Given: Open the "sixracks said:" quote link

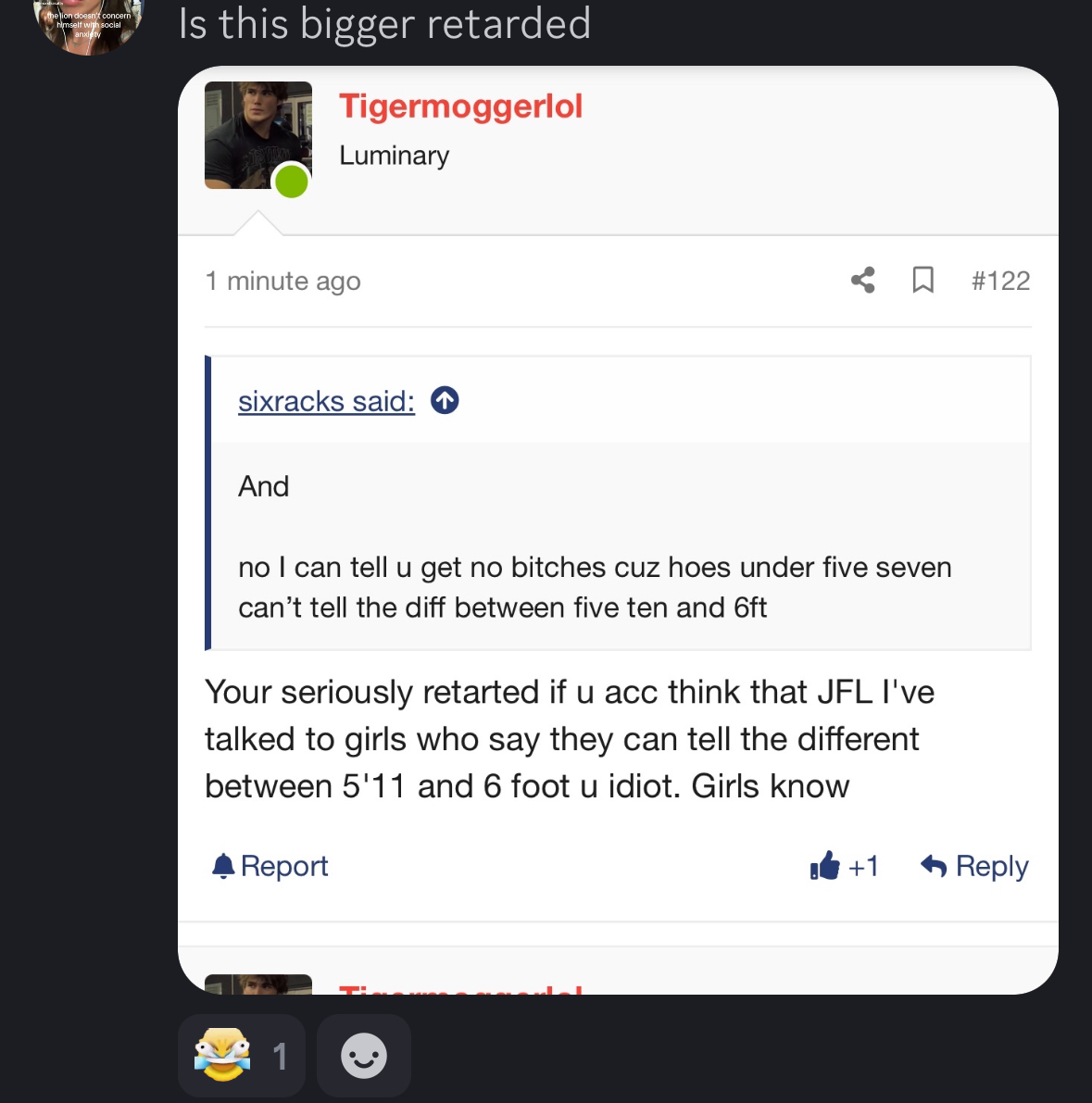Looking at the screenshot, I should coord(326,401).
